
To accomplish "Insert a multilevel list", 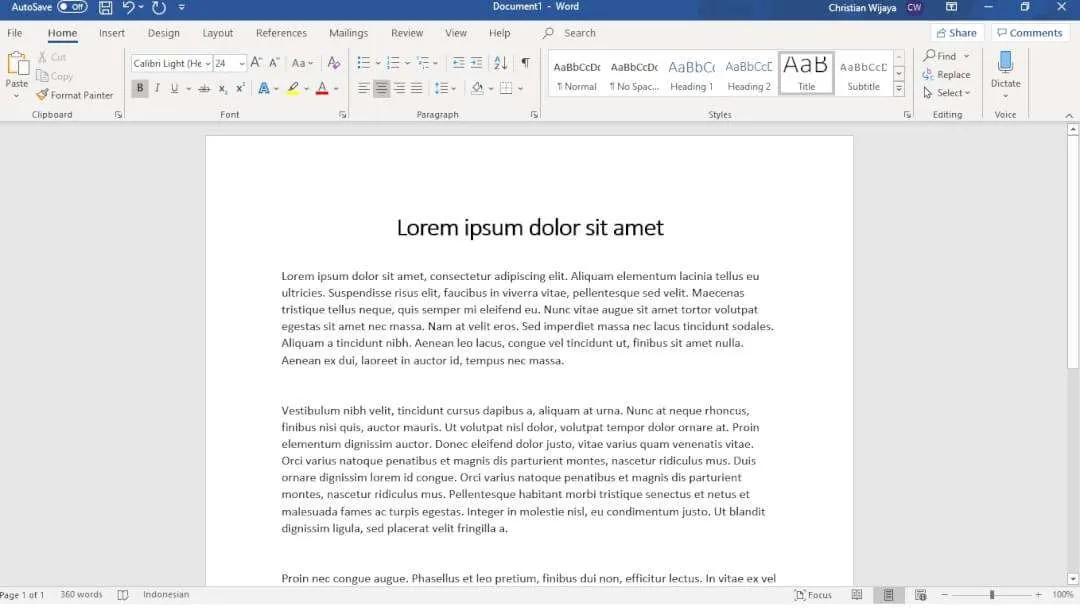I will coord(424,63).
